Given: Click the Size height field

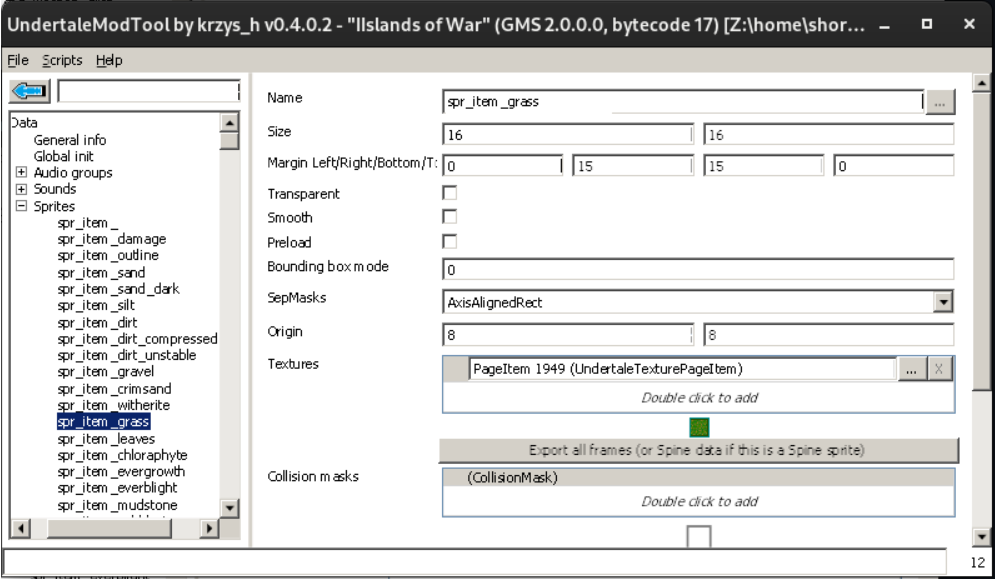Looking at the screenshot, I should click(x=828, y=135).
